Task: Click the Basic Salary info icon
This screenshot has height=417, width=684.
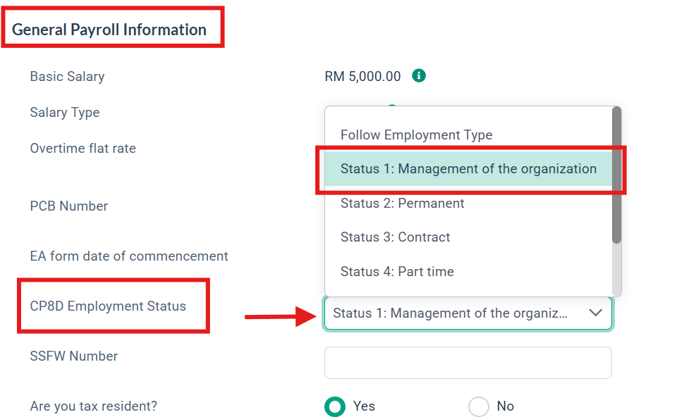Action: coord(419,75)
